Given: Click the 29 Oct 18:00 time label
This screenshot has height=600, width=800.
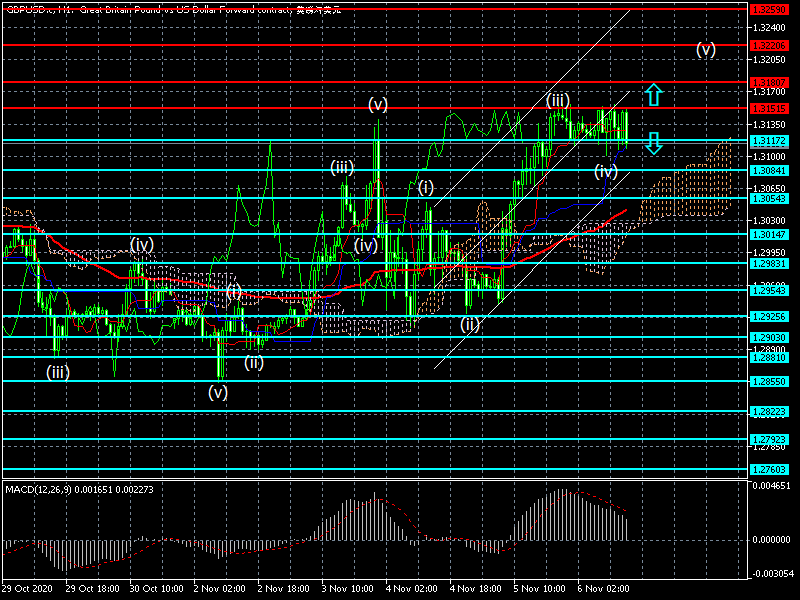Looking at the screenshot, I should pos(92,589).
